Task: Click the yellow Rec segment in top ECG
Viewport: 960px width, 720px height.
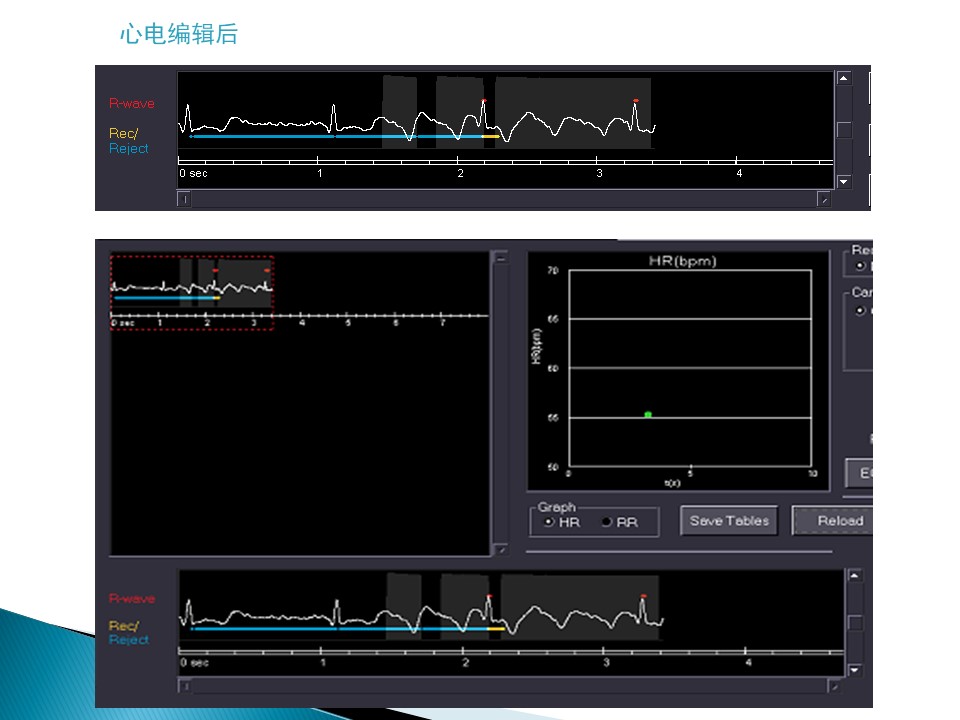Action: click(490, 136)
